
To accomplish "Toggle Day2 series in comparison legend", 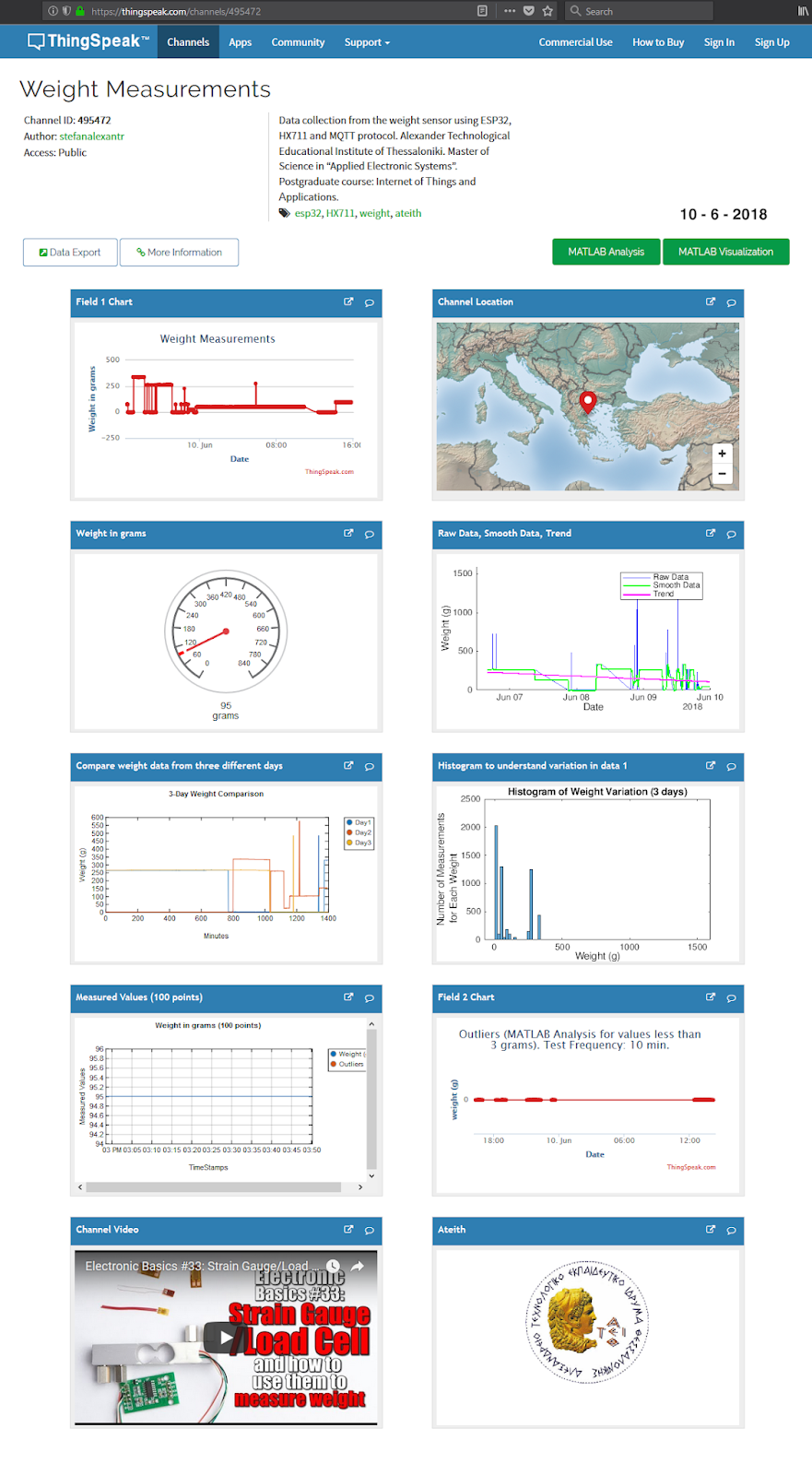I will pos(359,832).
